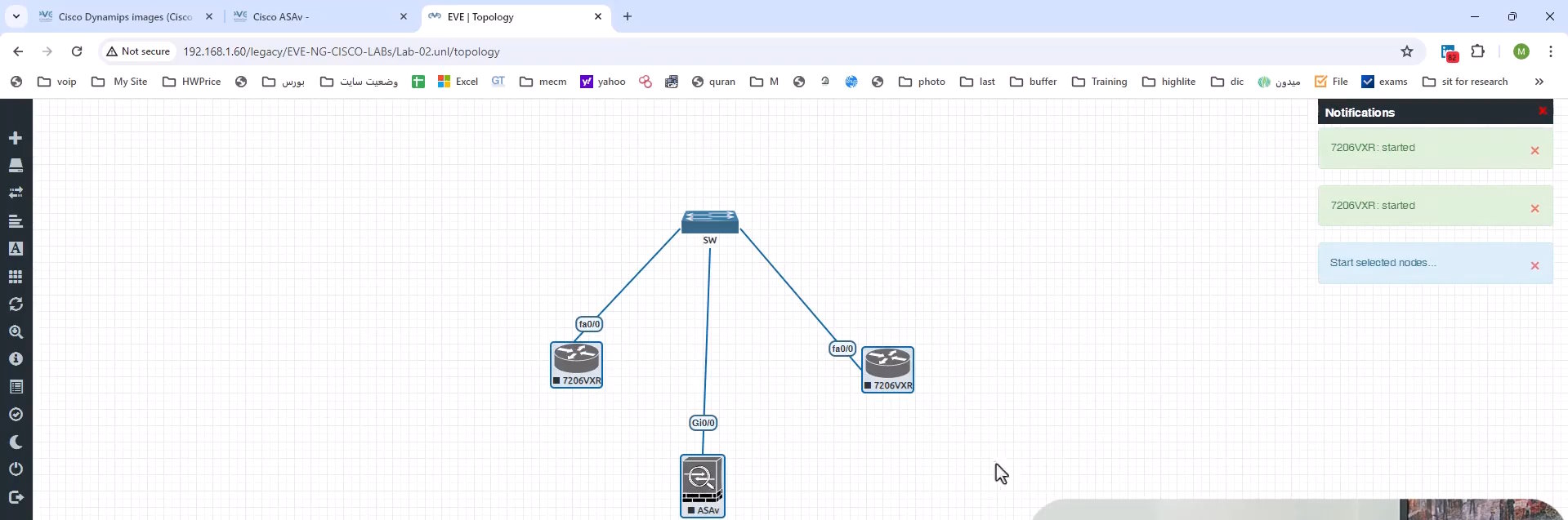Open the tab search dropdown arrow
1568x520 pixels.
[16, 16]
